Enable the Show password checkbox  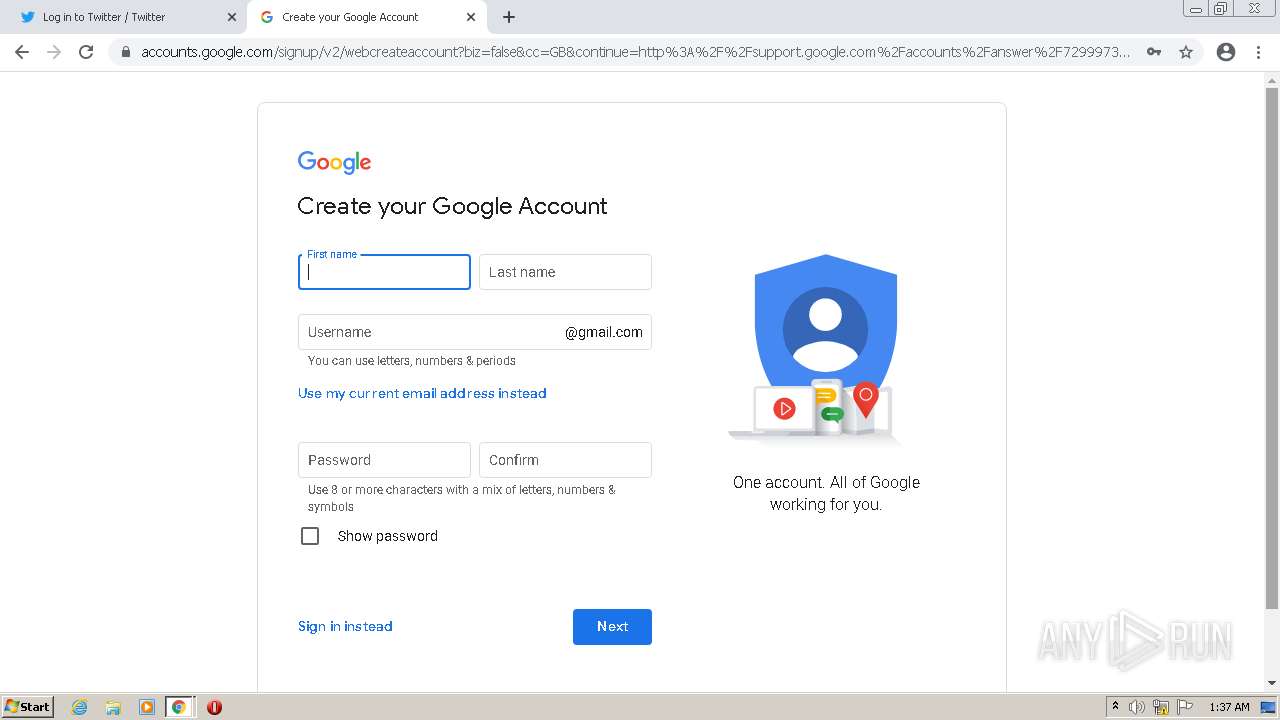[310, 536]
